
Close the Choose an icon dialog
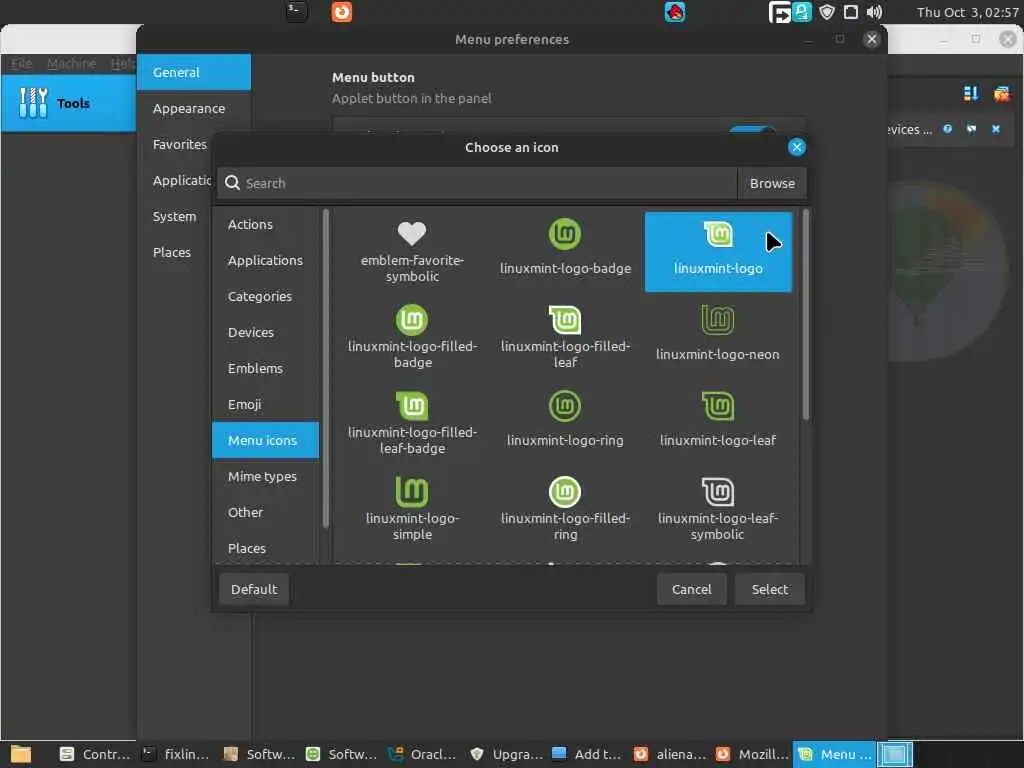(796, 147)
